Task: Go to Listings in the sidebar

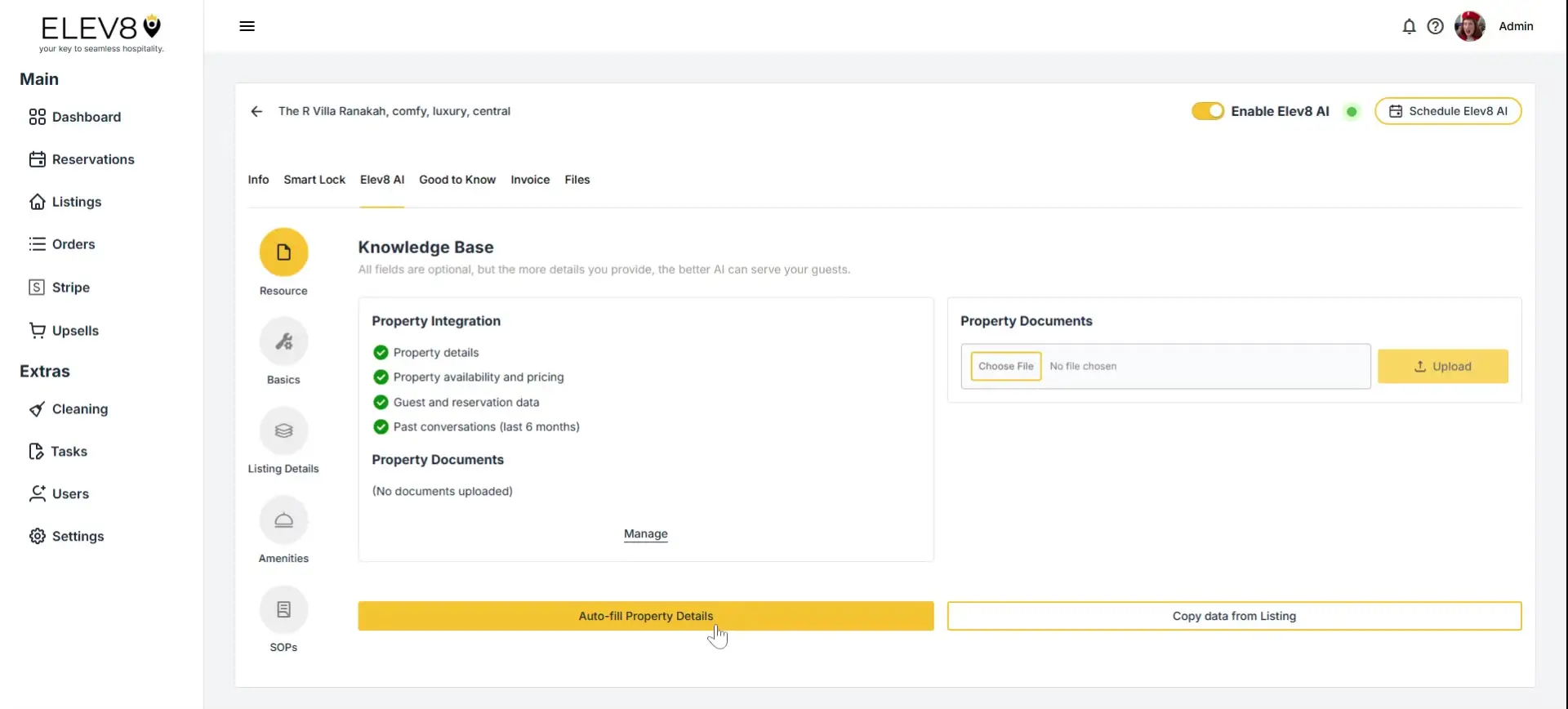Action: (65, 202)
